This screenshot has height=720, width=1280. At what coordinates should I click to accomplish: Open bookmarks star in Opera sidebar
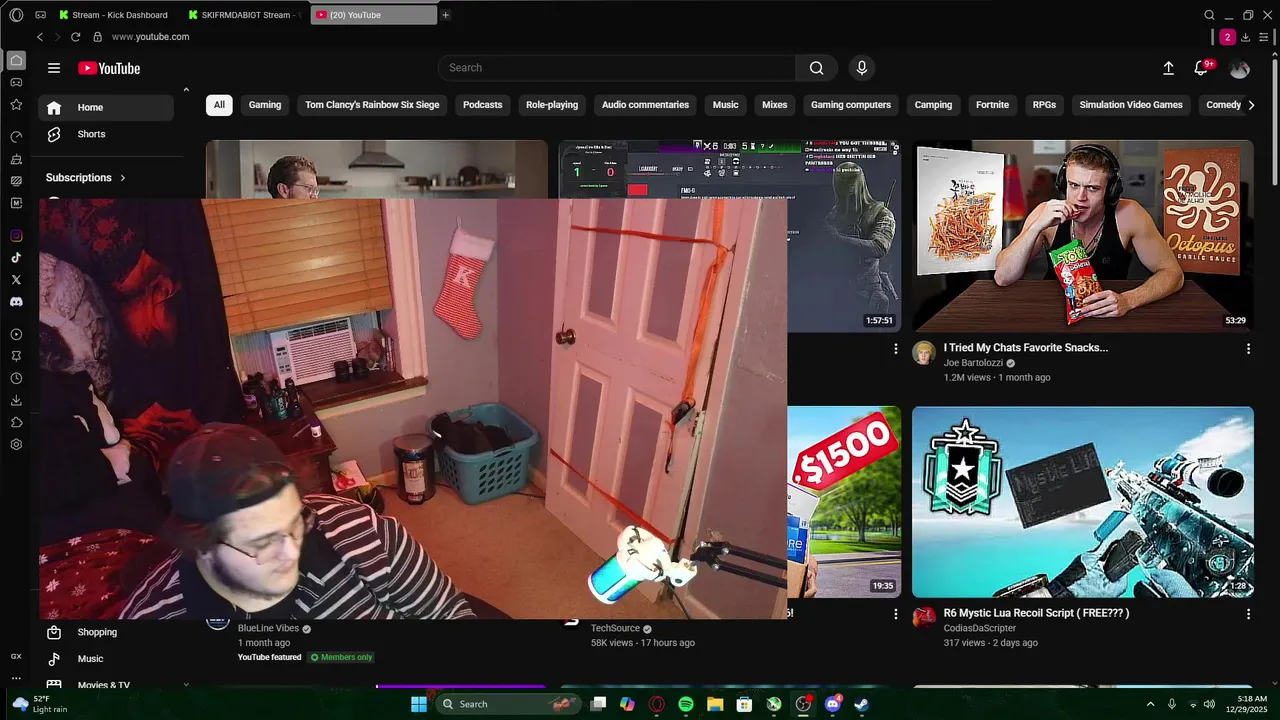pos(16,104)
